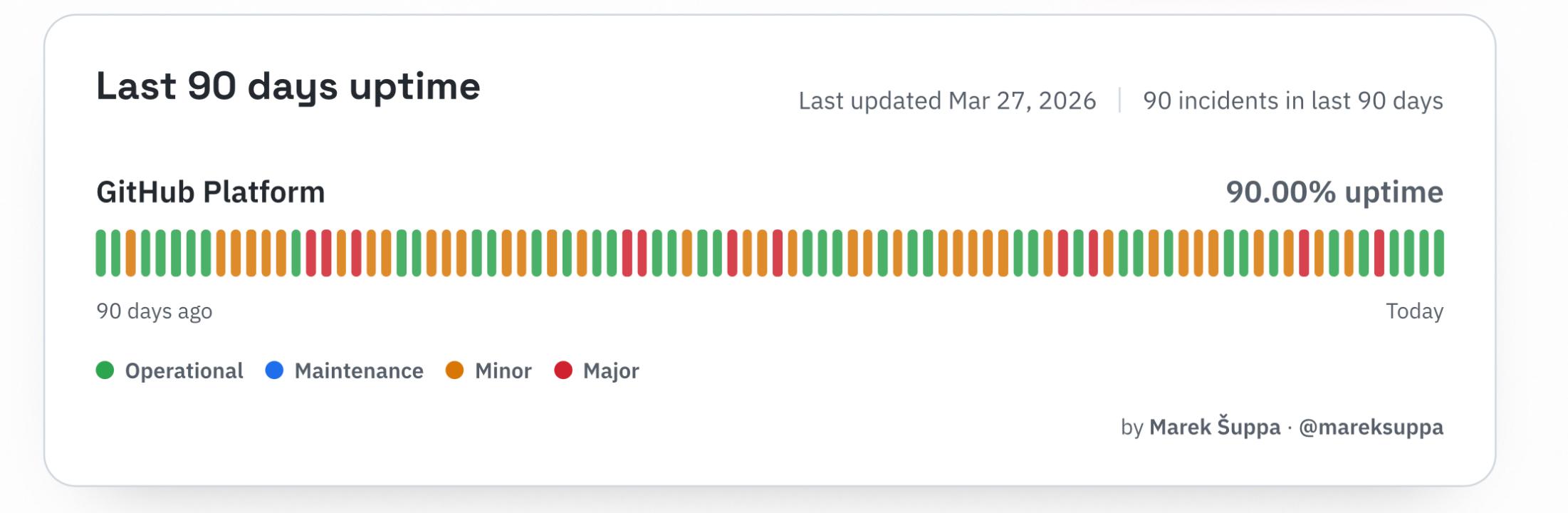Click the Maintenance legend label

[x=359, y=371]
